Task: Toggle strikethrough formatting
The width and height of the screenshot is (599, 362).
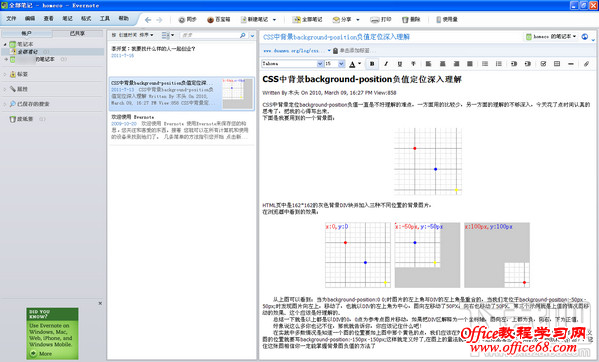Action: click(413, 64)
